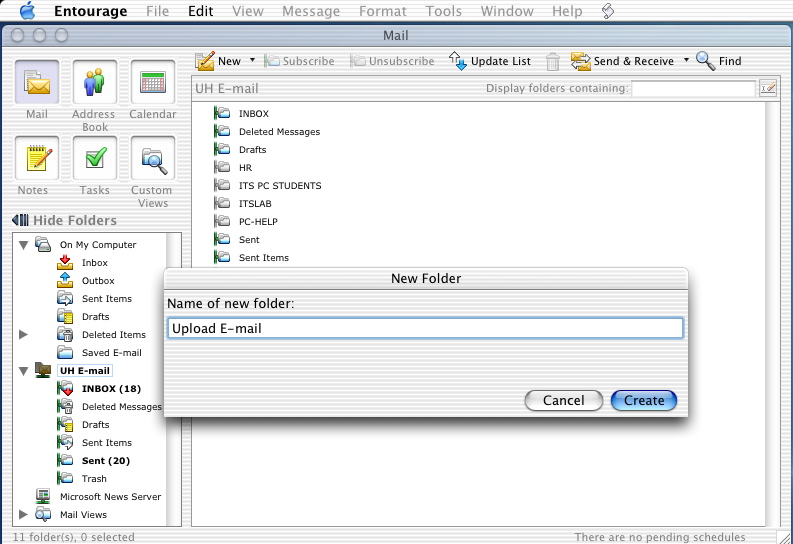Select UH E-mail account

click(x=84, y=371)
